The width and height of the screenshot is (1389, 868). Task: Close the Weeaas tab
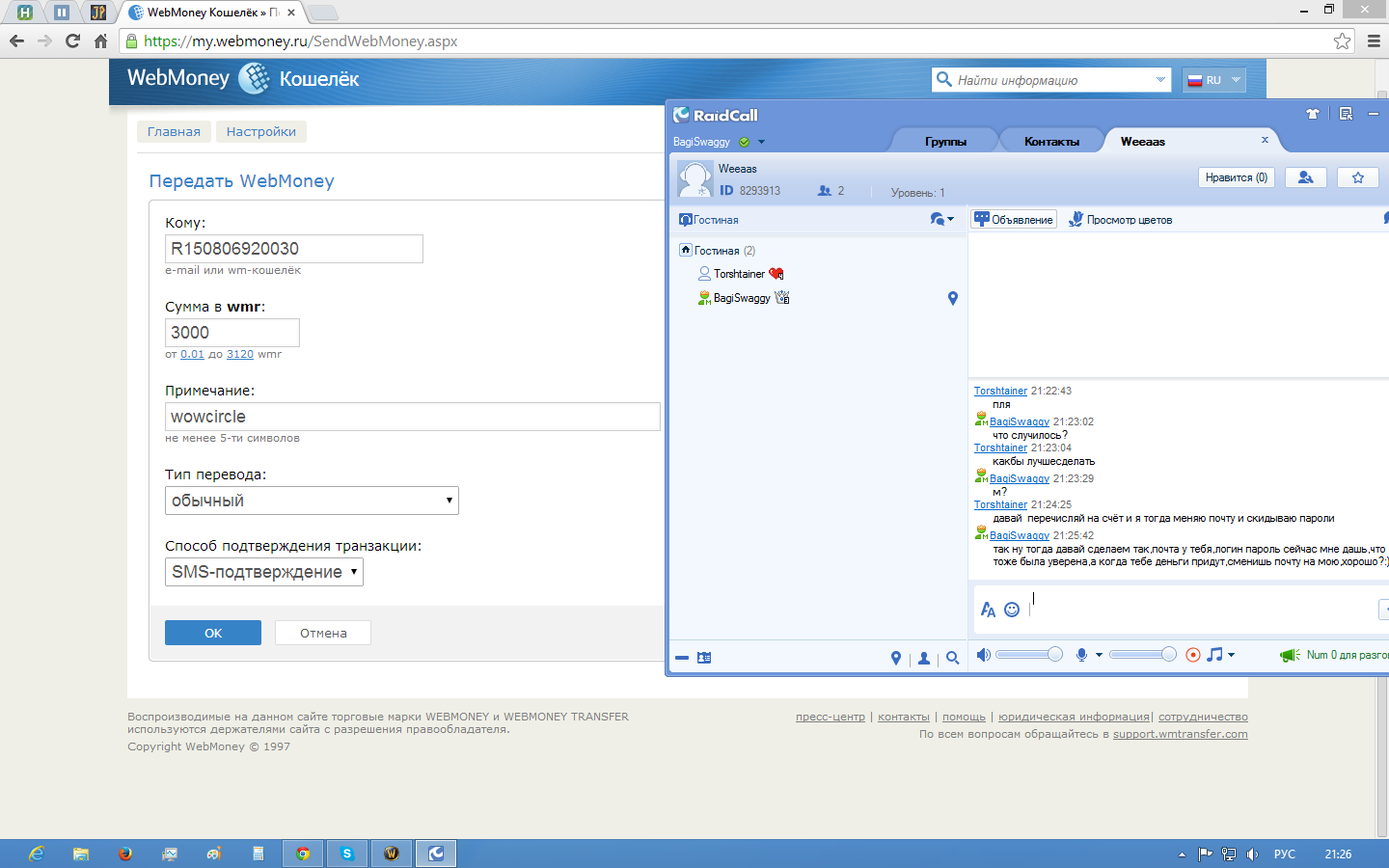[x=1265, y=140]
